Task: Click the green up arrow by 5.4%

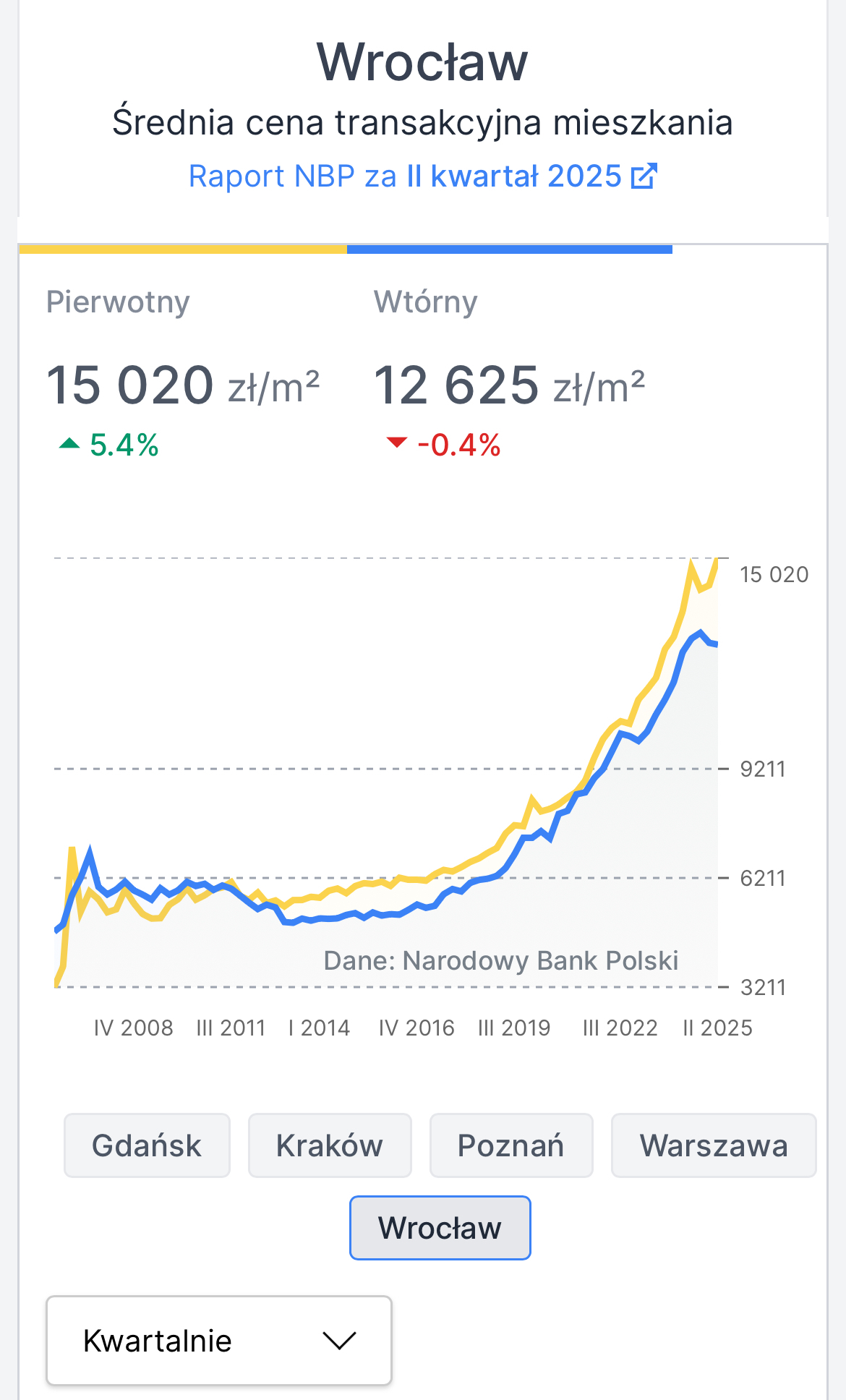Action: (69, 443)
